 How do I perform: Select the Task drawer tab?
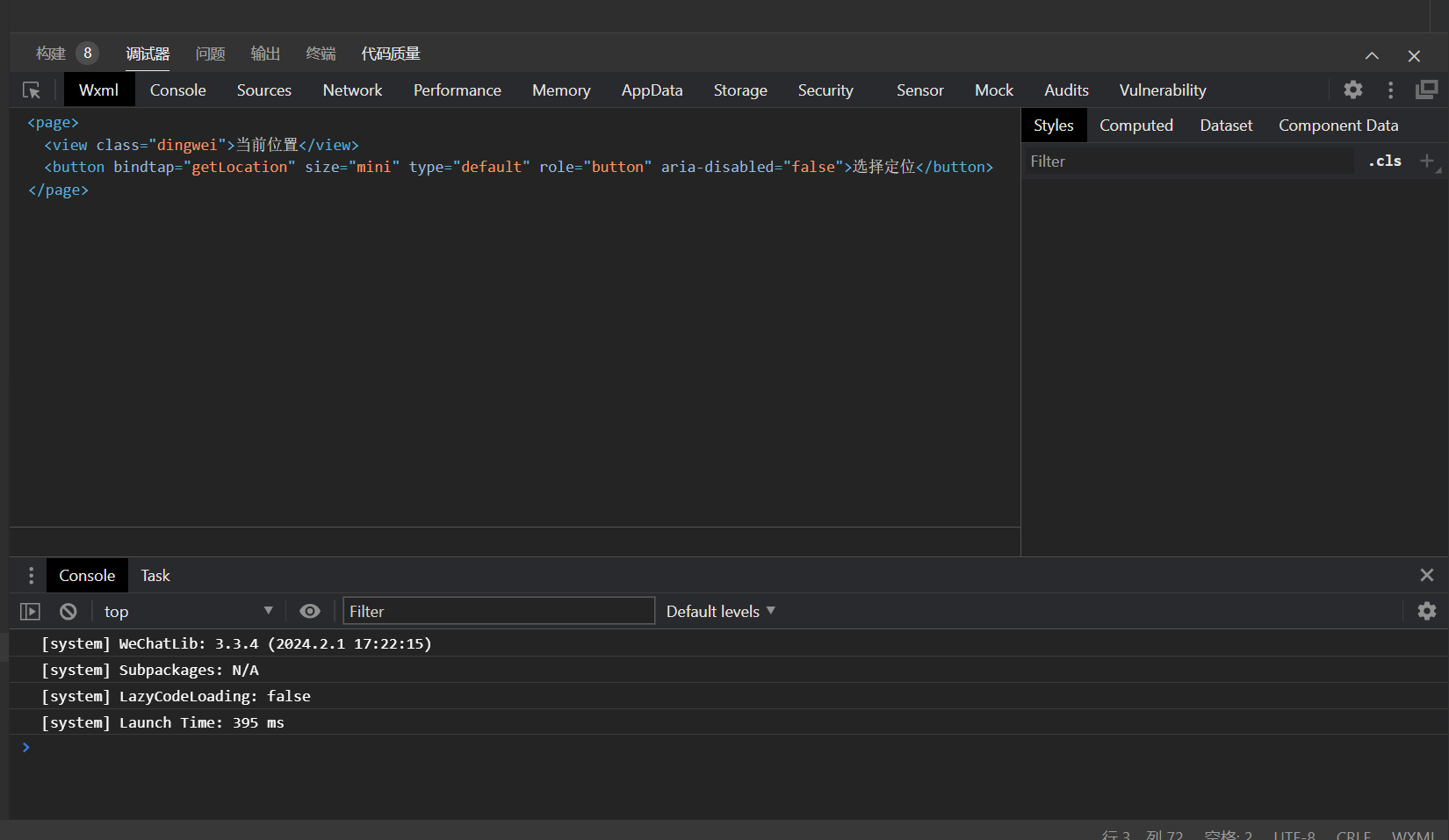155,575
